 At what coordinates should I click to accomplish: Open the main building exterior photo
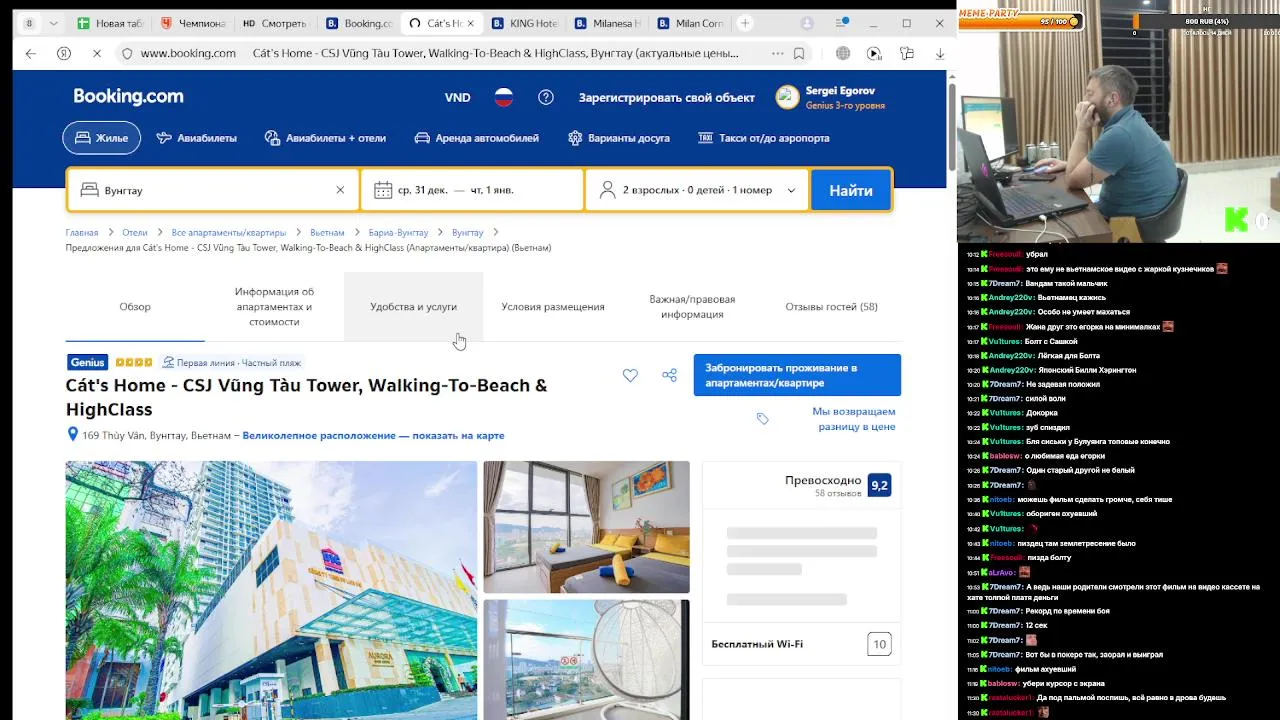click(x=271, y=590)
